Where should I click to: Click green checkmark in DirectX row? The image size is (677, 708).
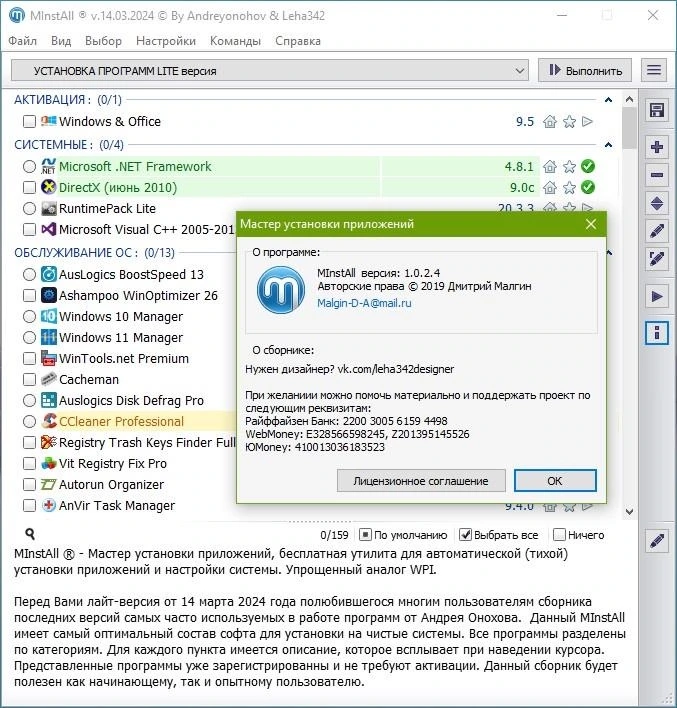pyautogui.click(x=588, y=187)
